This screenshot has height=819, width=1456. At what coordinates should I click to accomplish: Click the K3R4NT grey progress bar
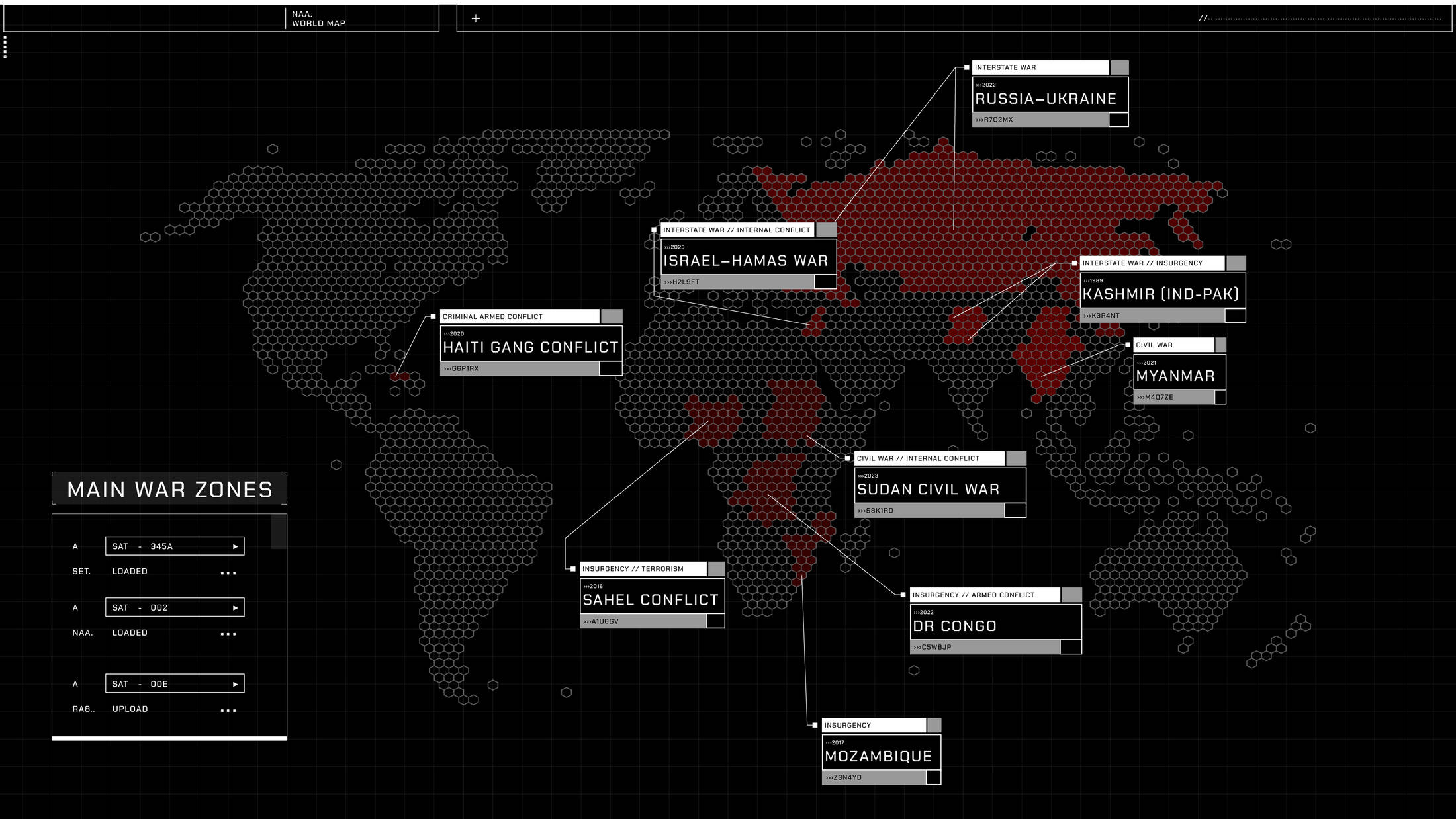tap(1152, 316)
